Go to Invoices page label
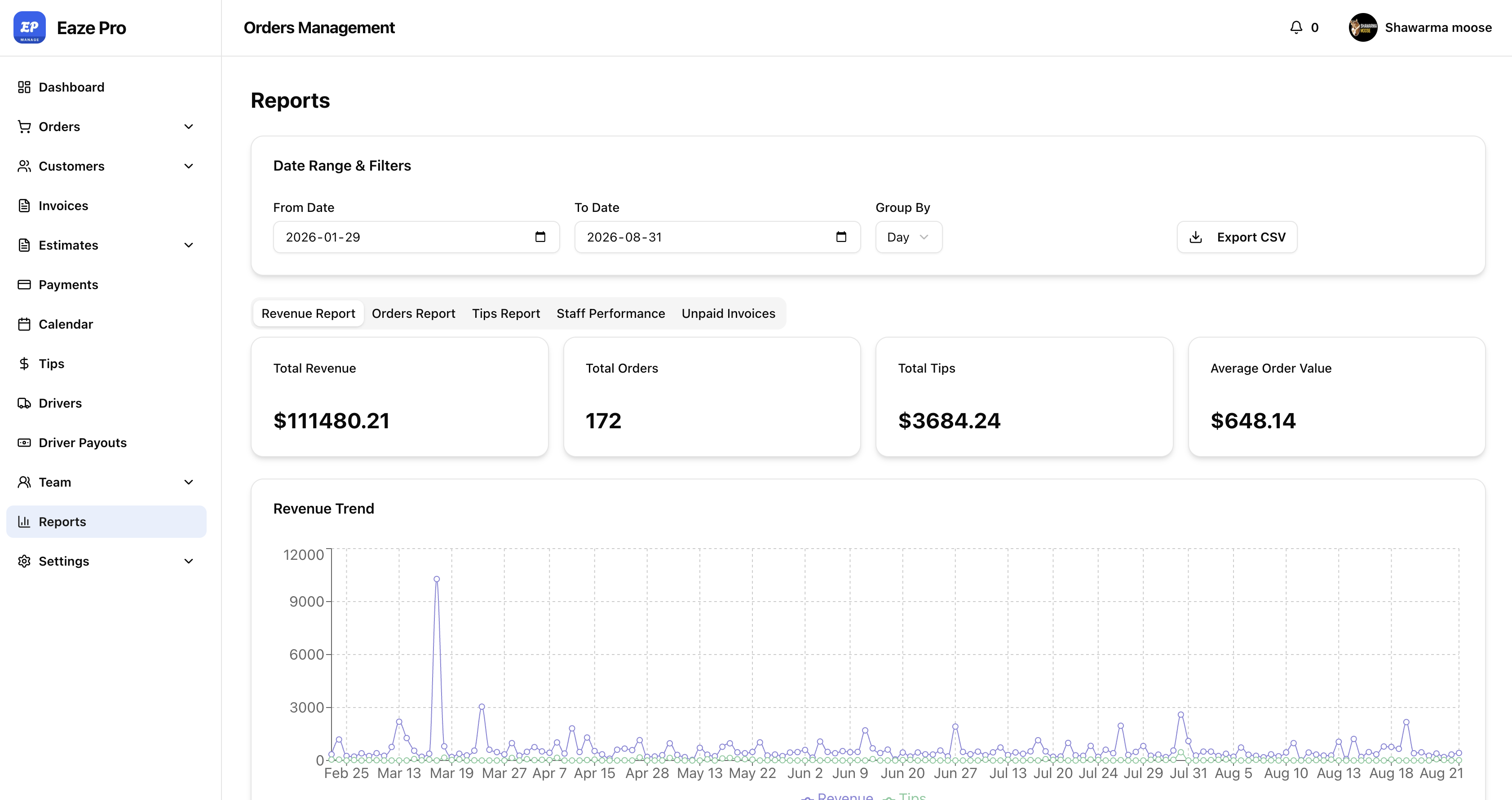This screenshot has height=800, width=1512. [63, 206]
